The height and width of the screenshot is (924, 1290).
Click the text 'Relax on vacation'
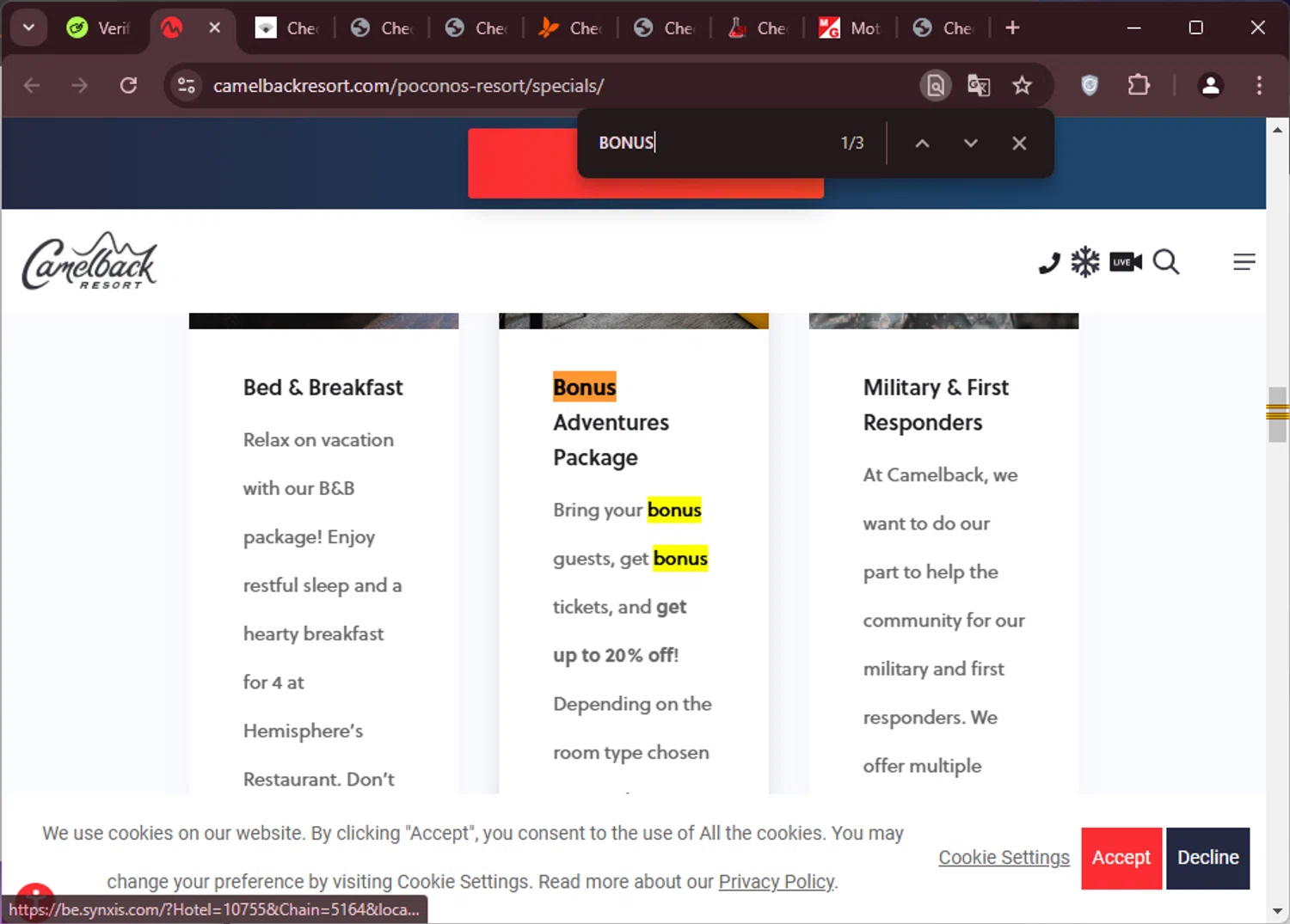[x=318, y=440]
